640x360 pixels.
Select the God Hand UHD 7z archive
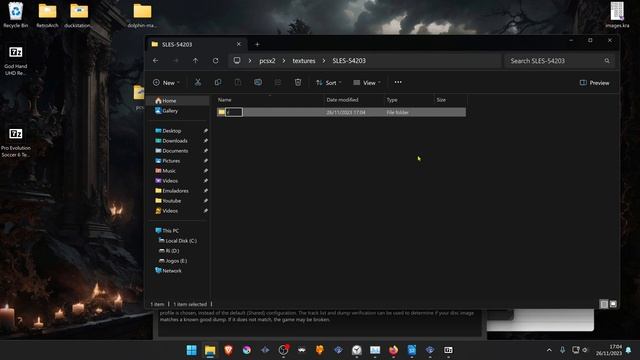16,60
